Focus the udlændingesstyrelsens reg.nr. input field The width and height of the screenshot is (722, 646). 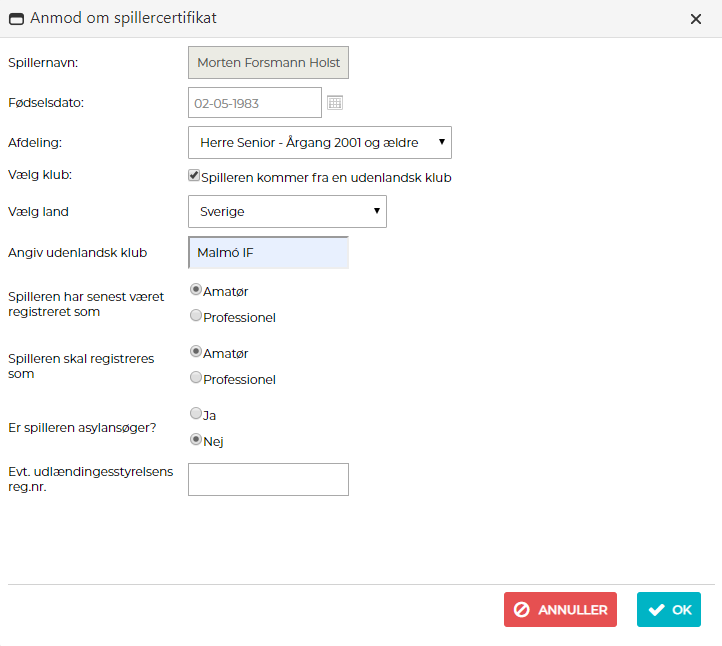coord(268,479)
